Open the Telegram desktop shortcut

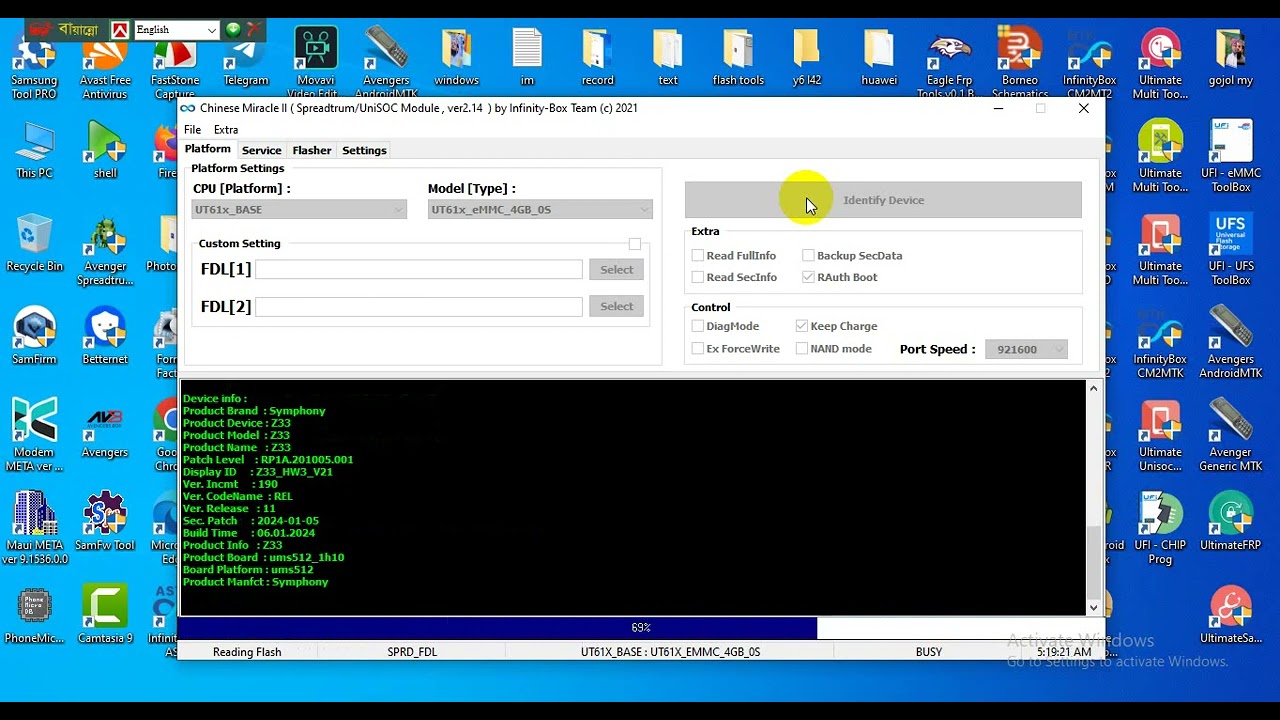point(246,60)
